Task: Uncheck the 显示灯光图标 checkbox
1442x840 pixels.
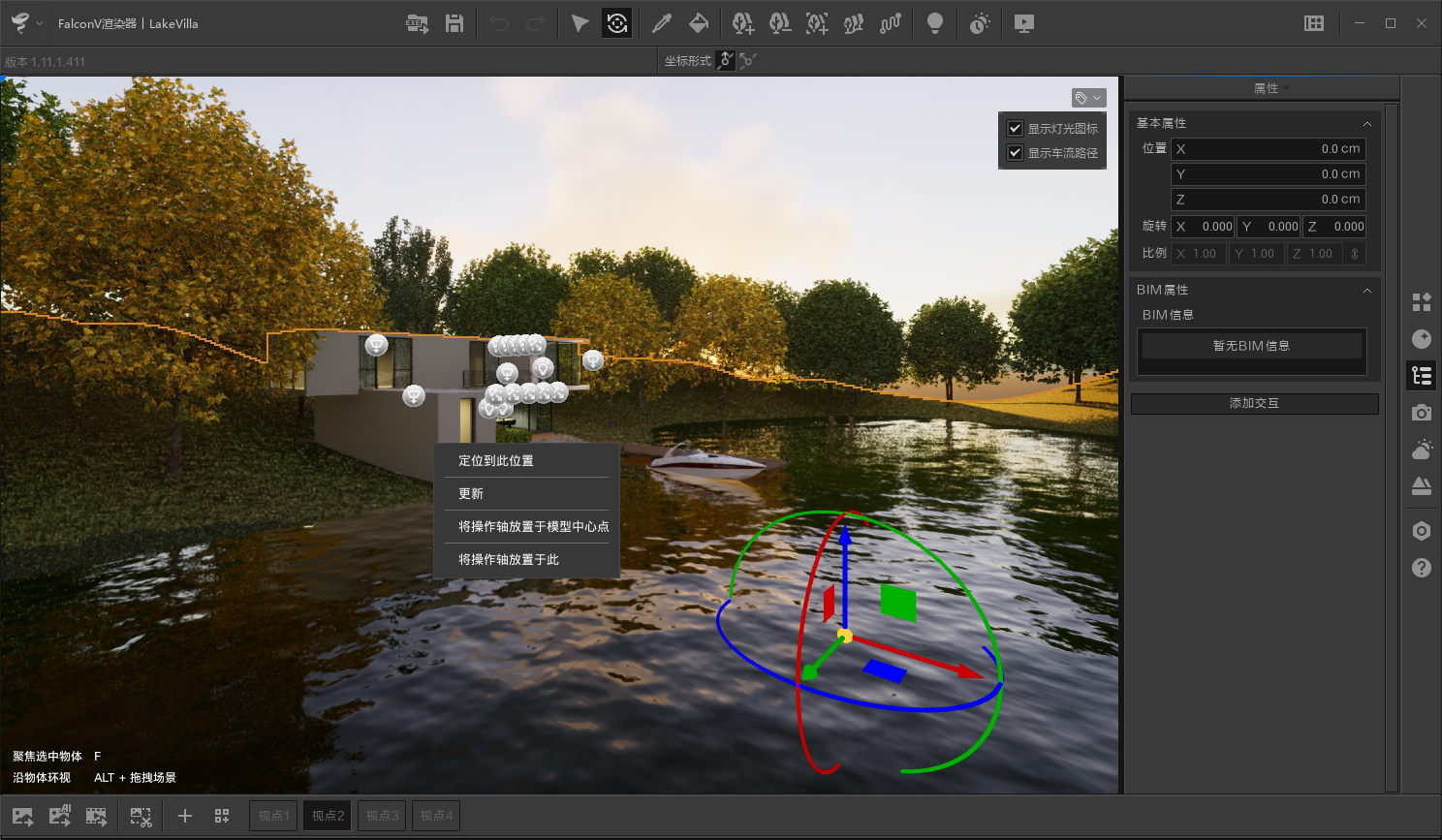Action: [x=1015, y=128]
